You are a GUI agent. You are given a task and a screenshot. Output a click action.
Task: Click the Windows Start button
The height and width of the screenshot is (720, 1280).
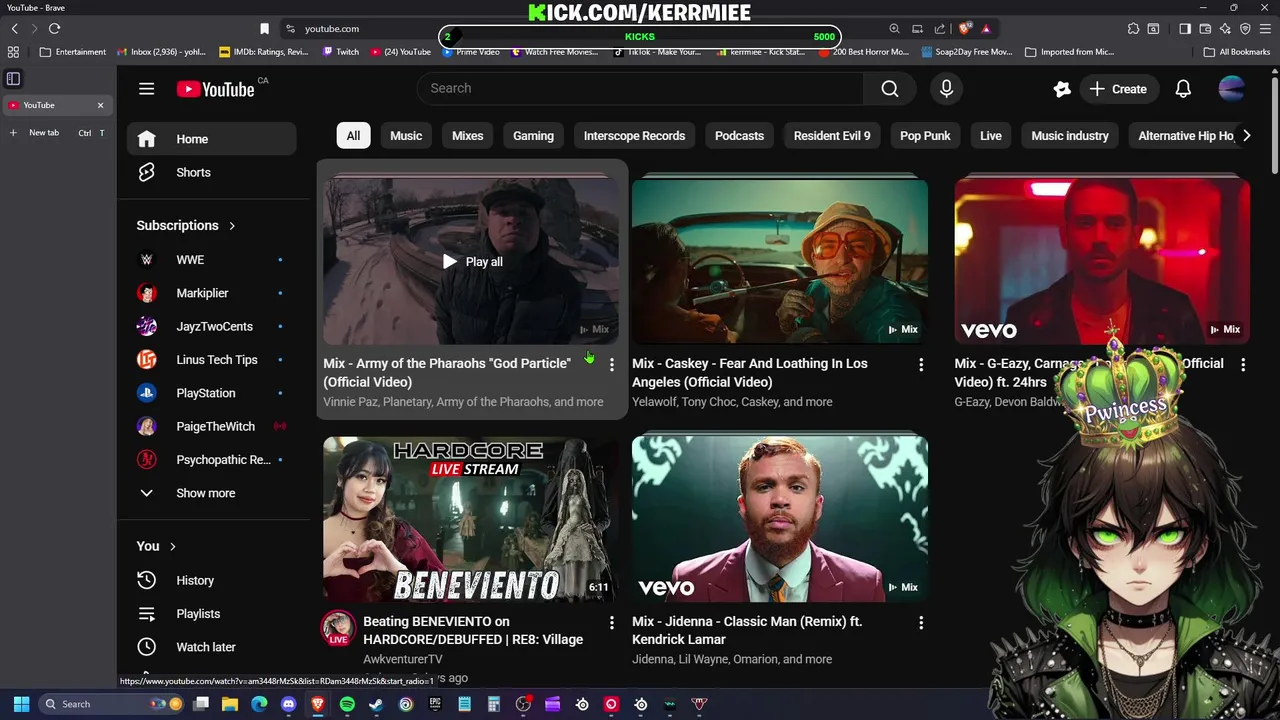[x=21, y=704]
